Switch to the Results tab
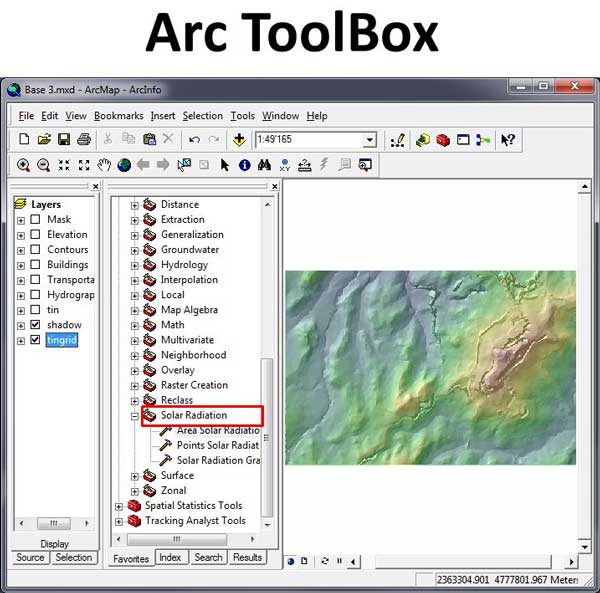 tap(247, 557)
